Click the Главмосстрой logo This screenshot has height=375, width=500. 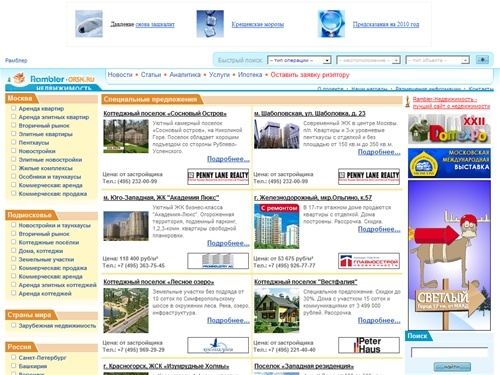(369, 261)
